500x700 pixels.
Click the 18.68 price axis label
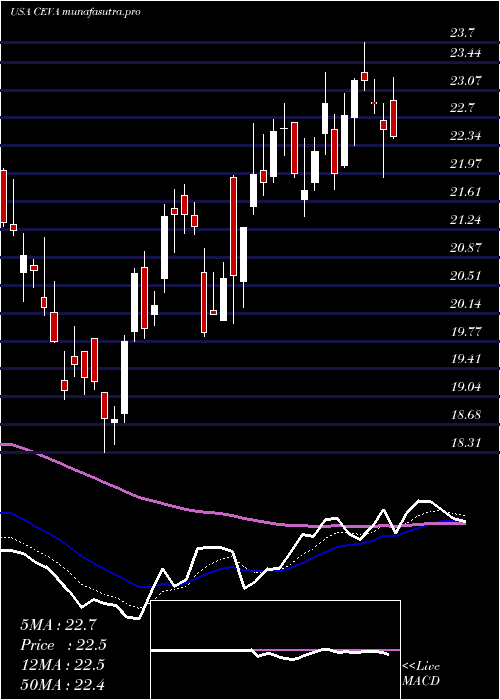[466, 415]
